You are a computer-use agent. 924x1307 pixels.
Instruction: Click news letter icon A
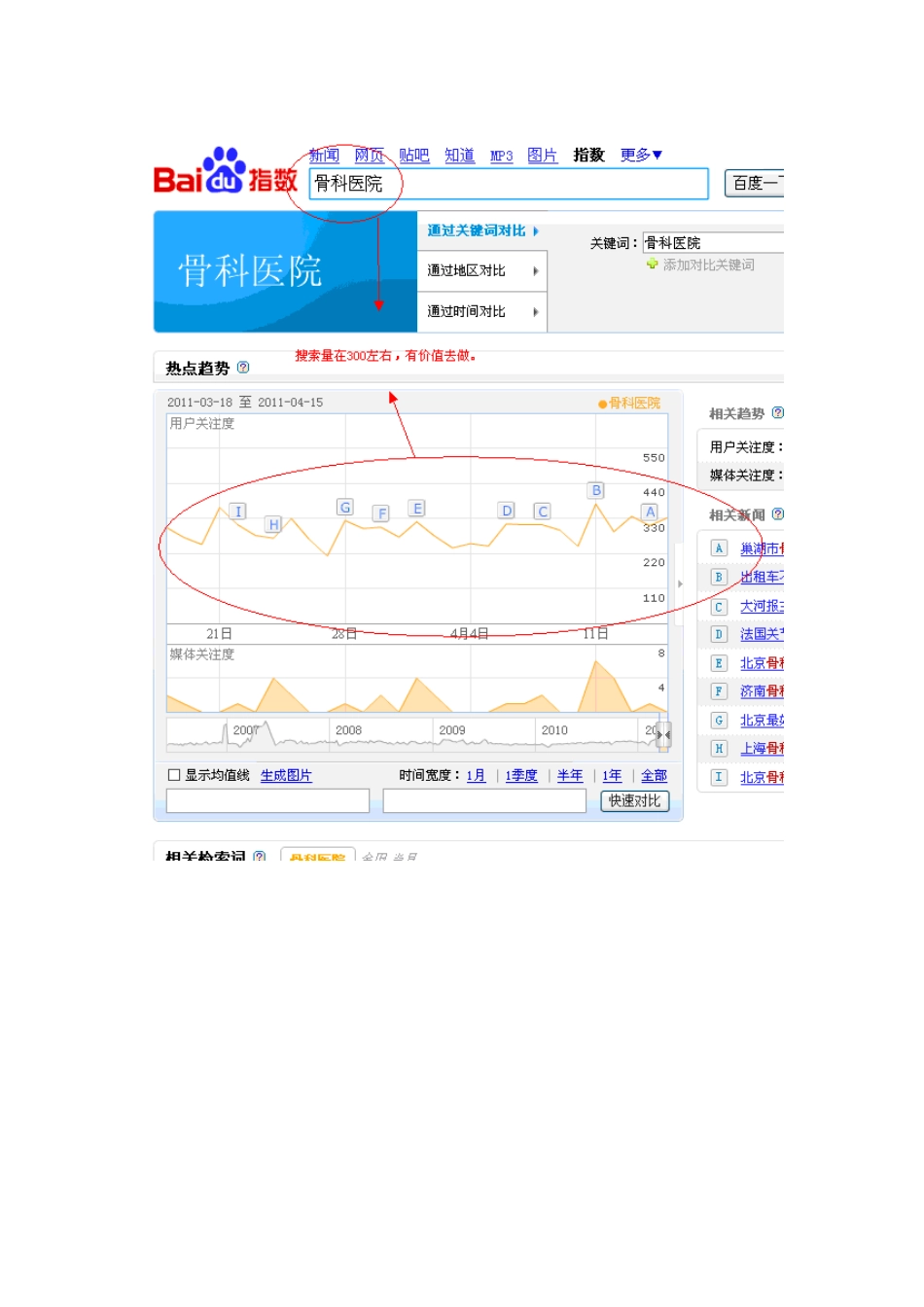point(719,548)
